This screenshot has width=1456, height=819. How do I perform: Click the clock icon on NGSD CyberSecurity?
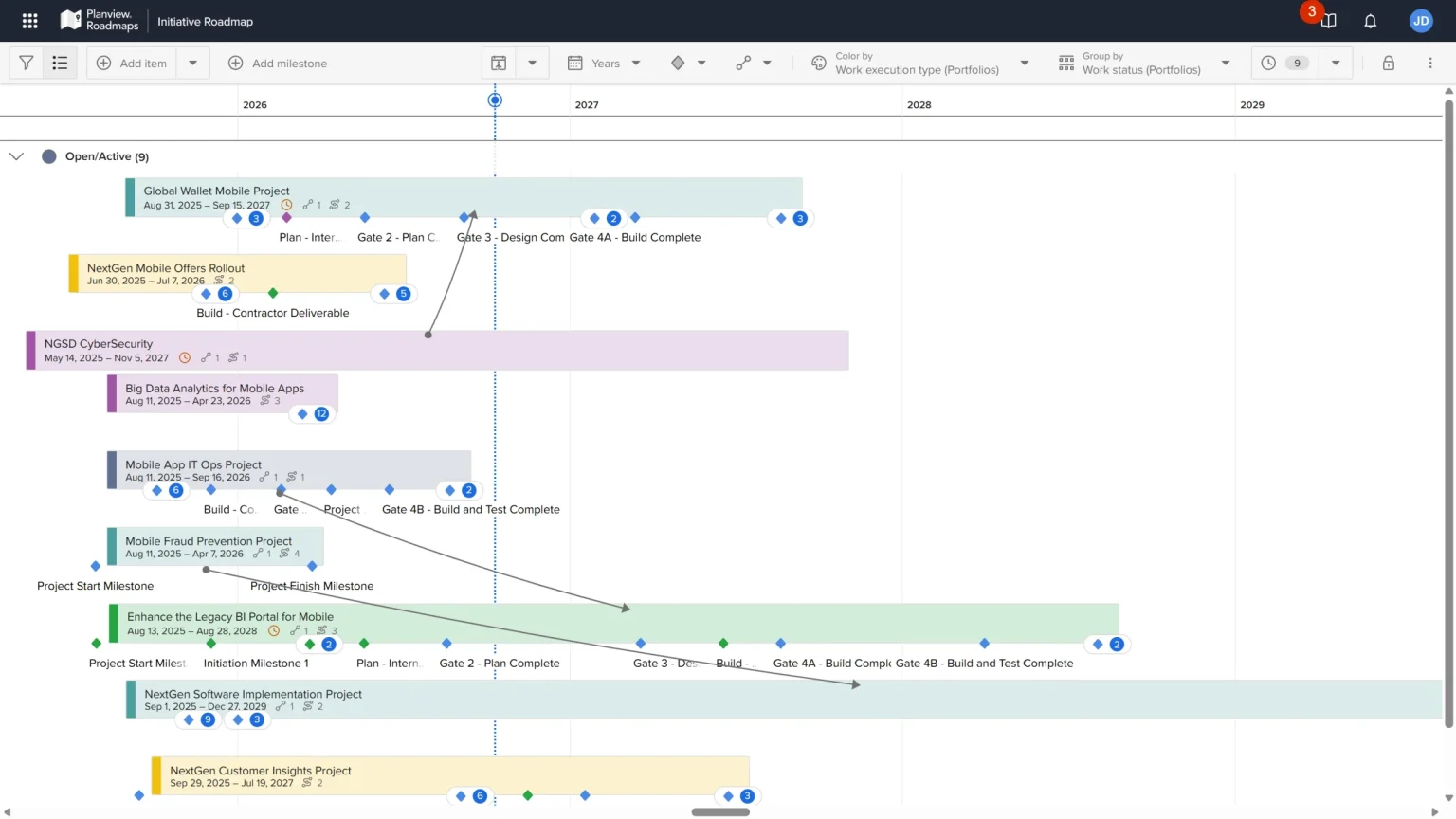pos(185,357)
